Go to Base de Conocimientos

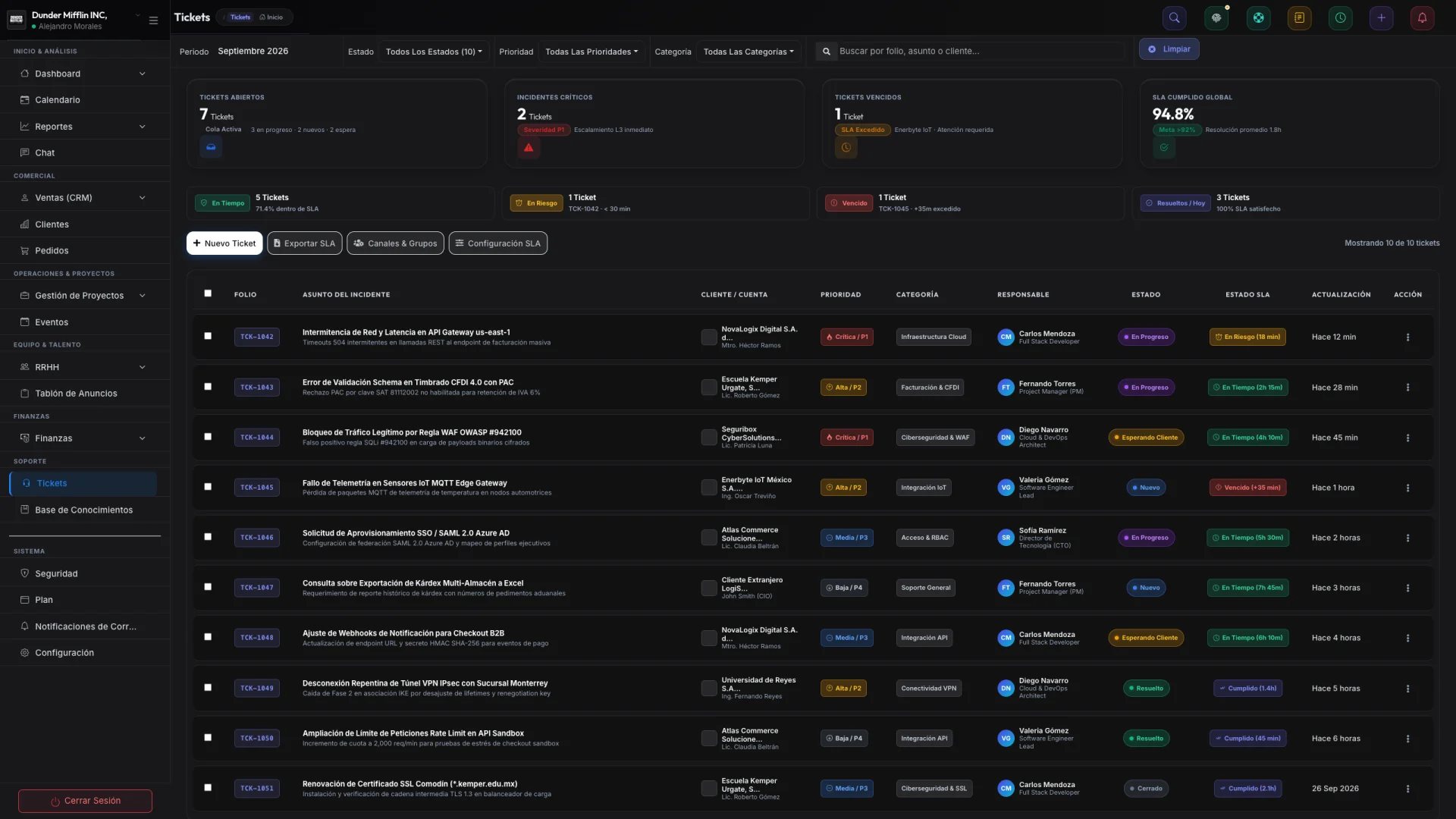coord(84,510)
